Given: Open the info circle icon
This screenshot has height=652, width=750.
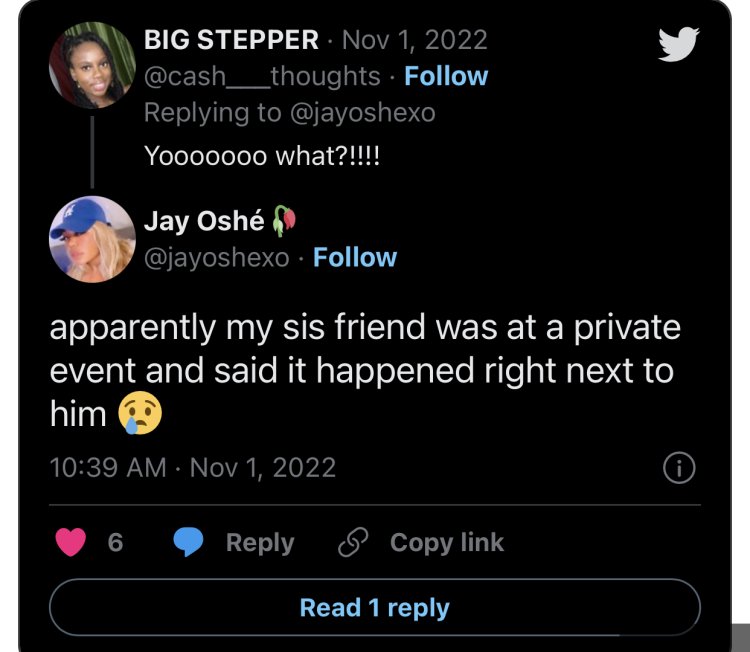Looking at the screenshot, I should pos(679,467).
